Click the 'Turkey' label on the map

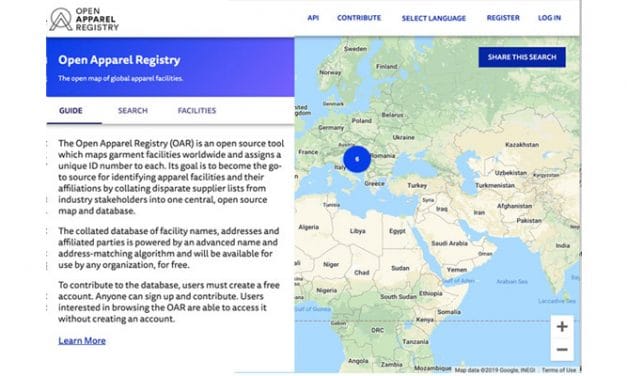click(x=417, y=185)
